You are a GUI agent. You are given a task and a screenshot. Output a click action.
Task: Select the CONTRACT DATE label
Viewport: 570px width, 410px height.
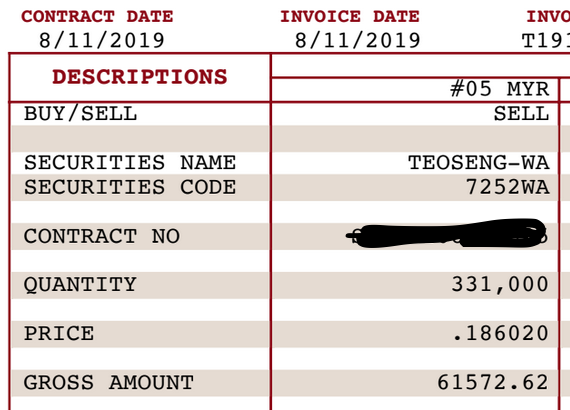pyautogui.click(x=97, y=16)
